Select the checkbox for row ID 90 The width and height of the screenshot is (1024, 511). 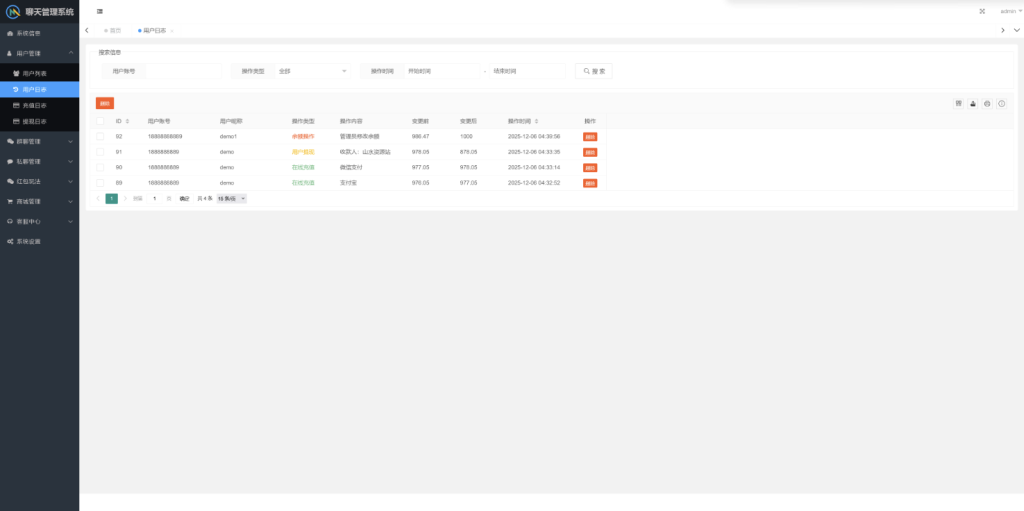pos(100,167)
